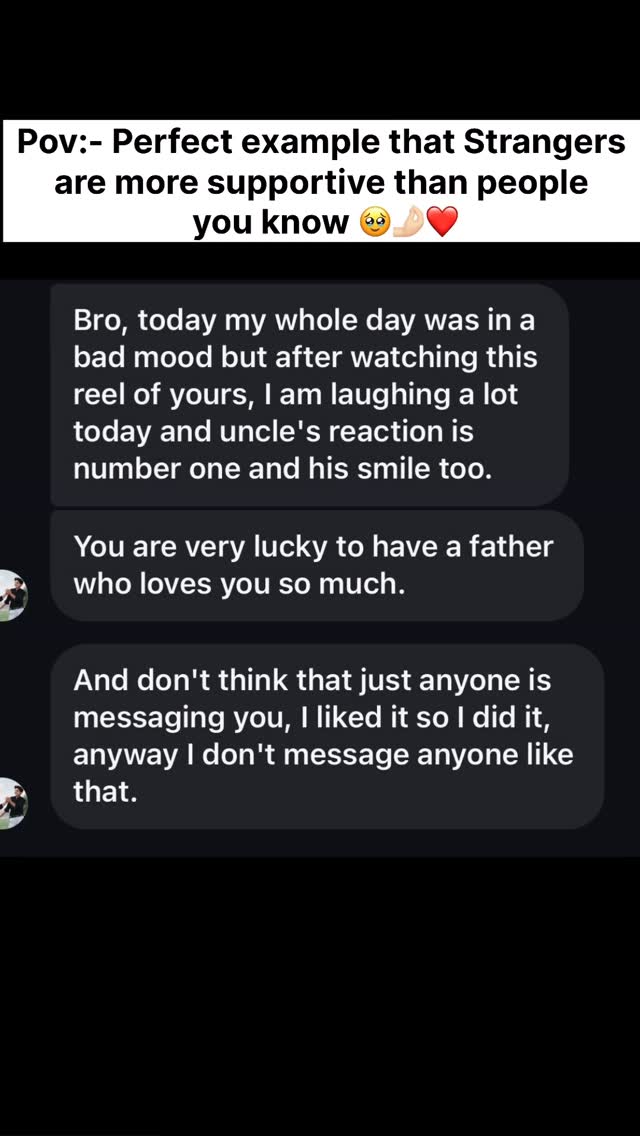The image size is (640, 1136).
Task: Select the 'Bro, today my whole day' message bubble
Action: (310, 394)
